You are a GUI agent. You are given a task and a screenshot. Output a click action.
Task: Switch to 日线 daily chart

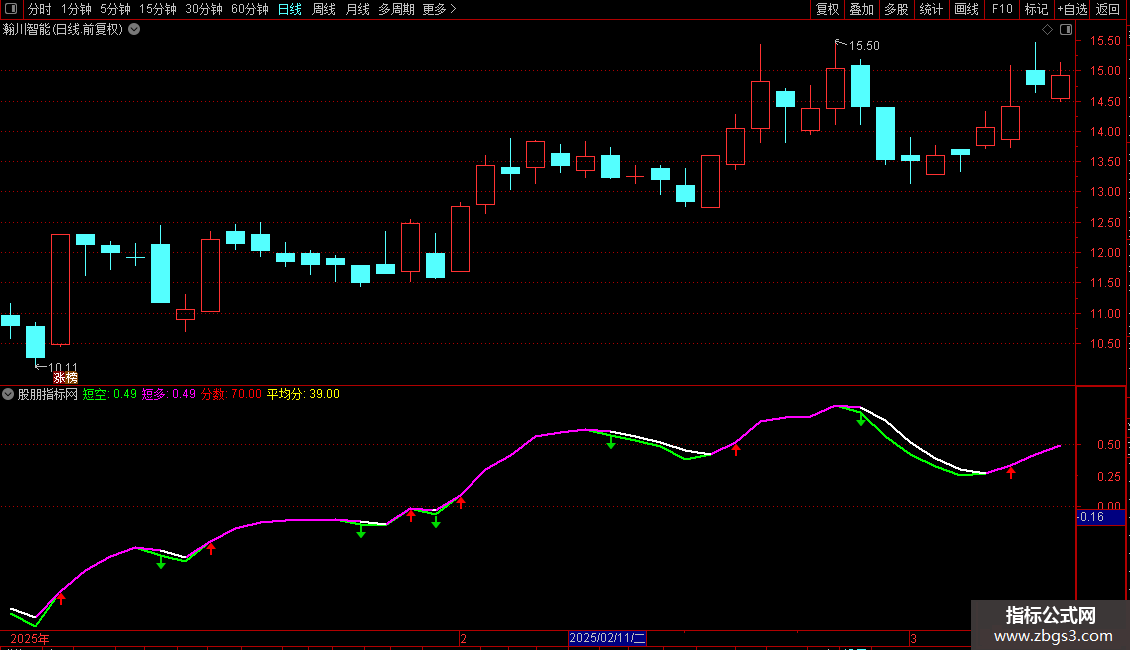tap(290, 9)
